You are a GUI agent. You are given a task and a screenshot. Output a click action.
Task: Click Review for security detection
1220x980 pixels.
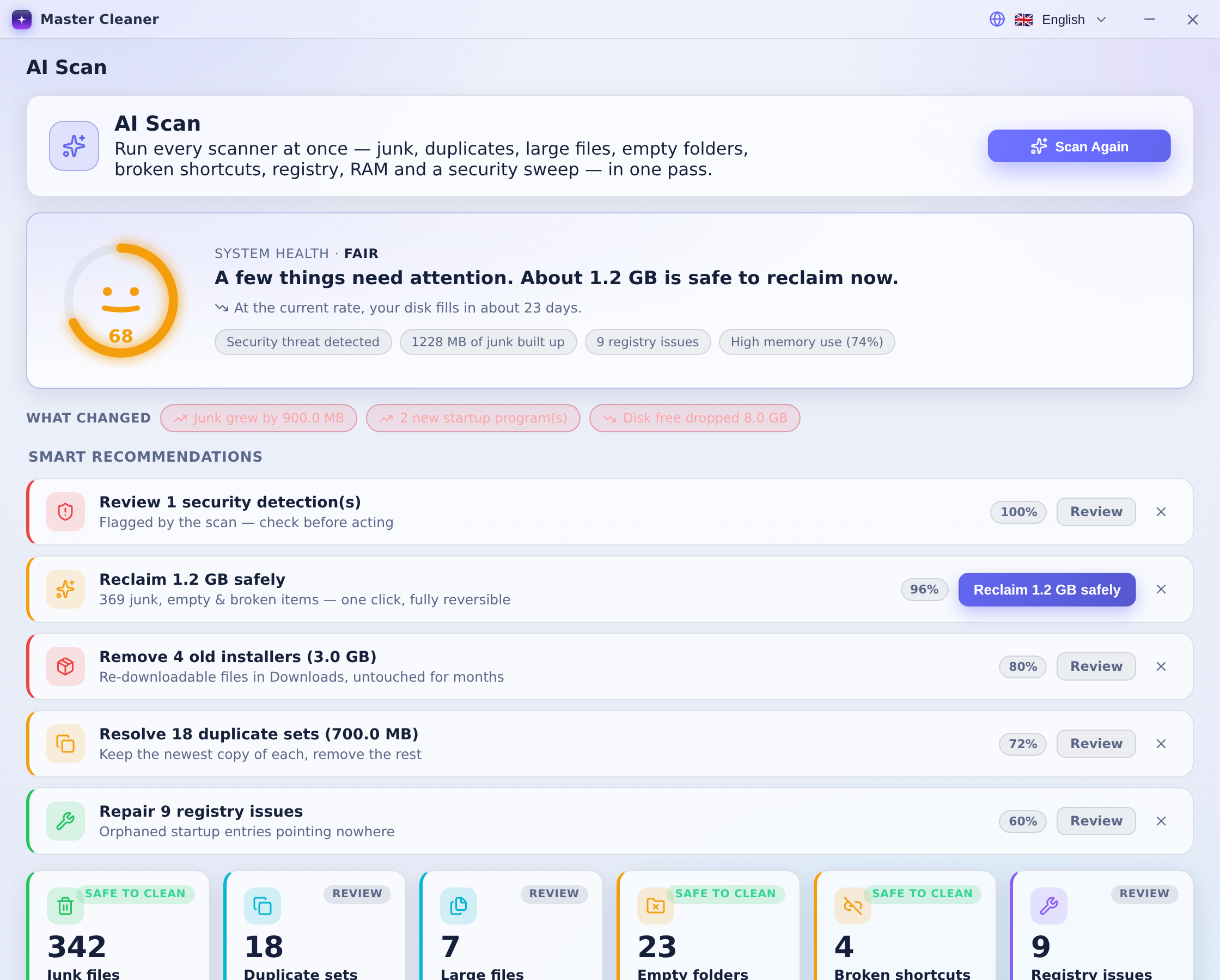1096,512
